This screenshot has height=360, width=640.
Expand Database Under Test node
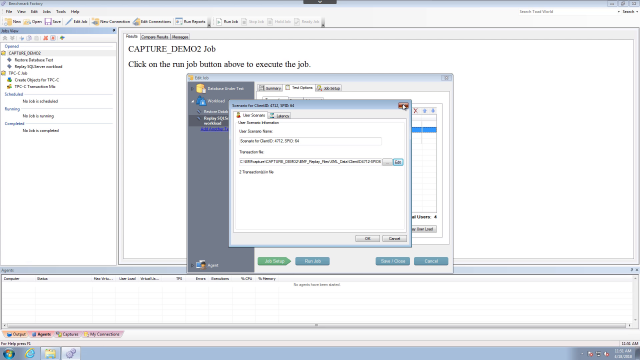pyautogui.click(x=193, y=89)
